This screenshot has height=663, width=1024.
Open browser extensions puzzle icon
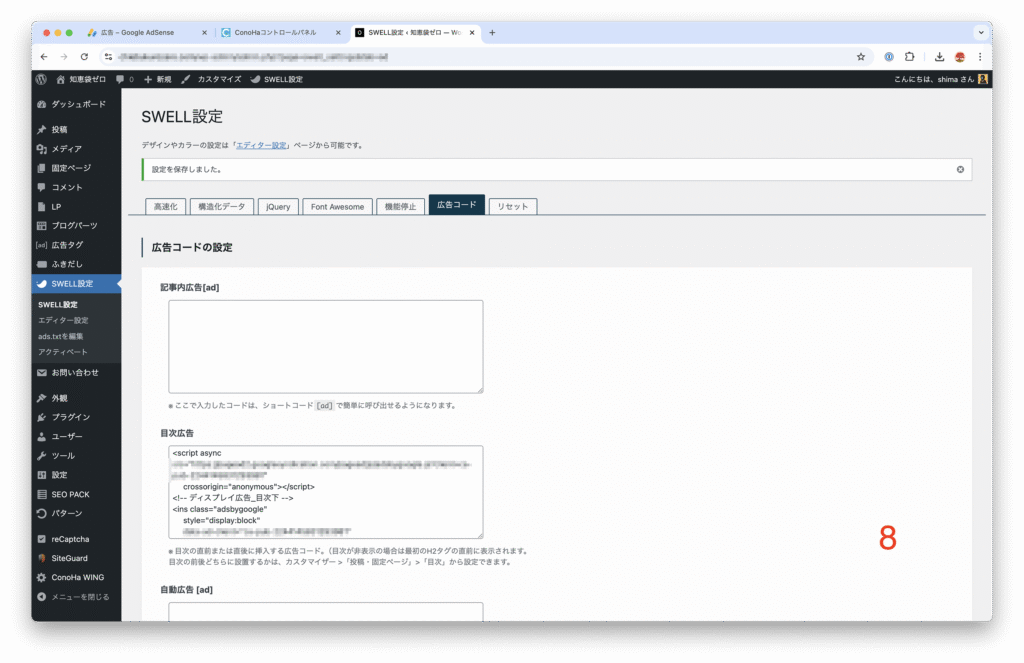909,57
